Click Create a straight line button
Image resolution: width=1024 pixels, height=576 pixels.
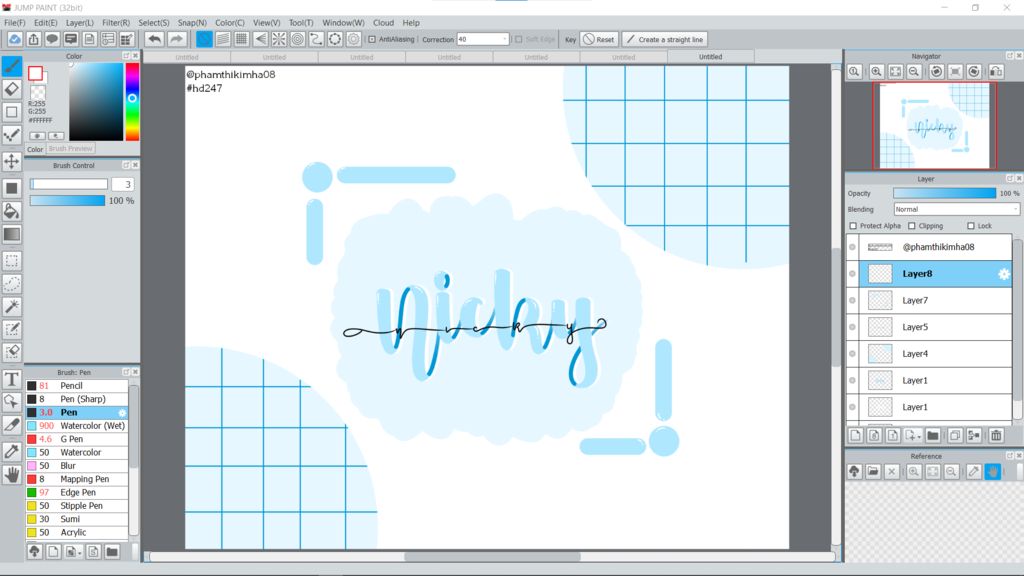pos(665,39)
